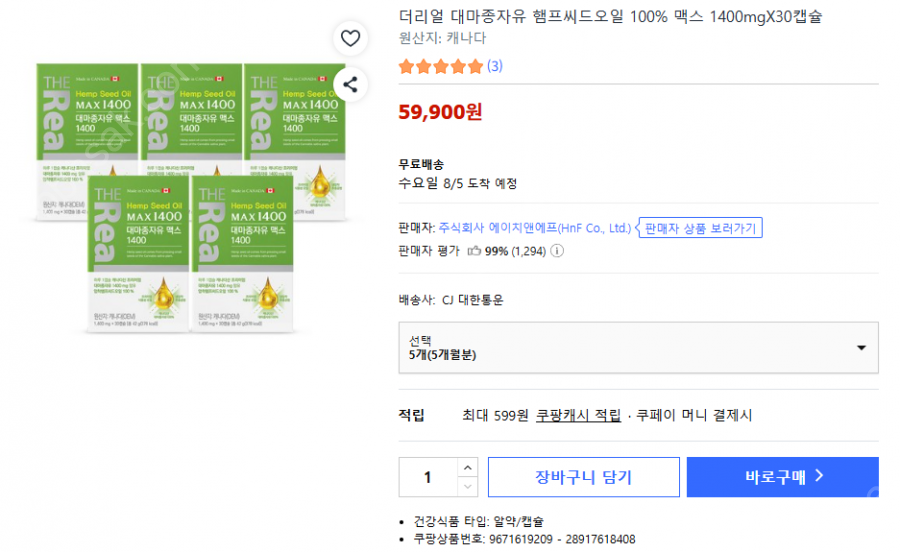Image resolution: width=900 pixels, height=552 pixels.
Task: Open share options via share icon
Action: pos(350,85)
